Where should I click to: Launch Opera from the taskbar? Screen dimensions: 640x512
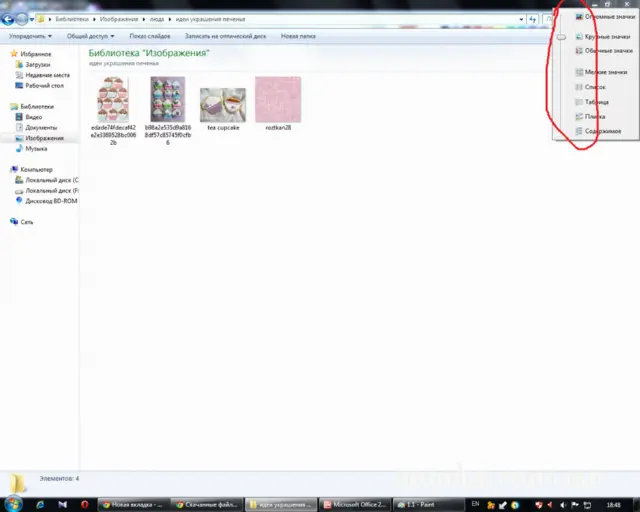[x=84, y=505]
